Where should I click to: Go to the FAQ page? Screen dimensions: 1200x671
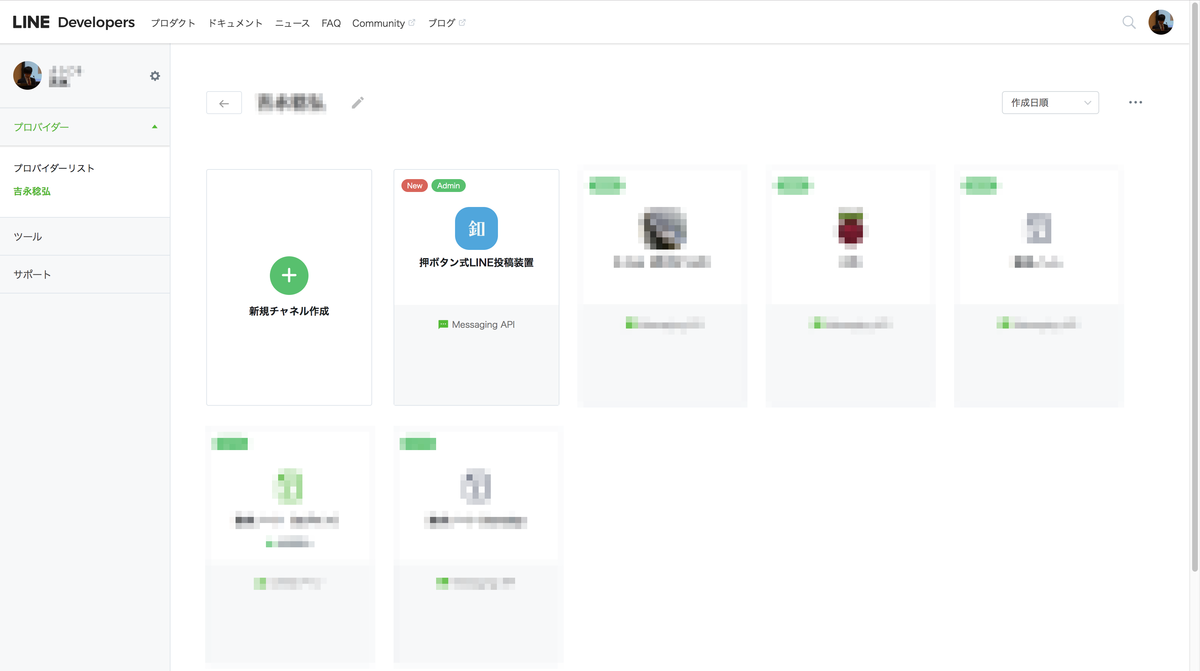tap(330, 22)
